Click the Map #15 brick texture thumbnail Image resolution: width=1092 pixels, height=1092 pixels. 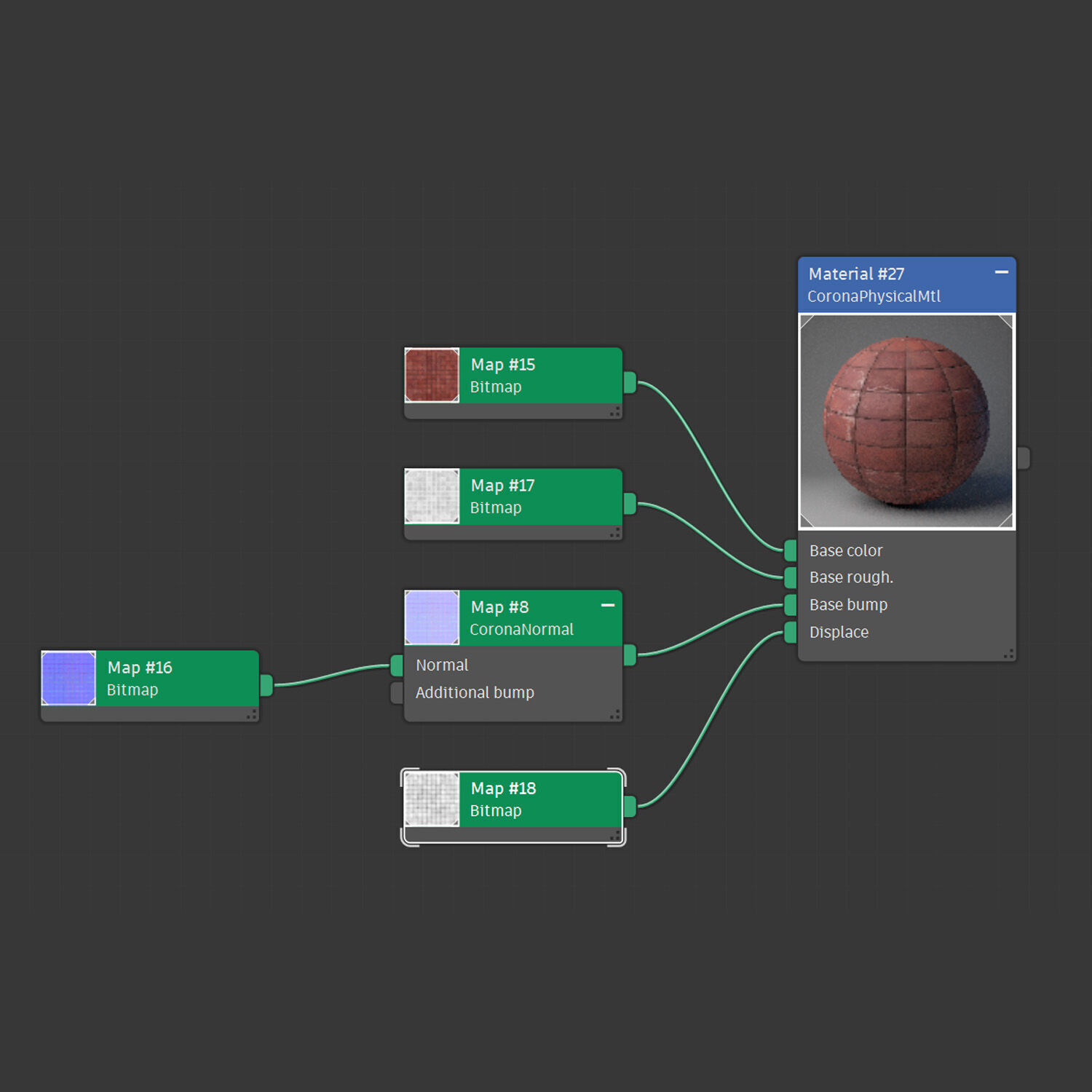tap(432, 375)
